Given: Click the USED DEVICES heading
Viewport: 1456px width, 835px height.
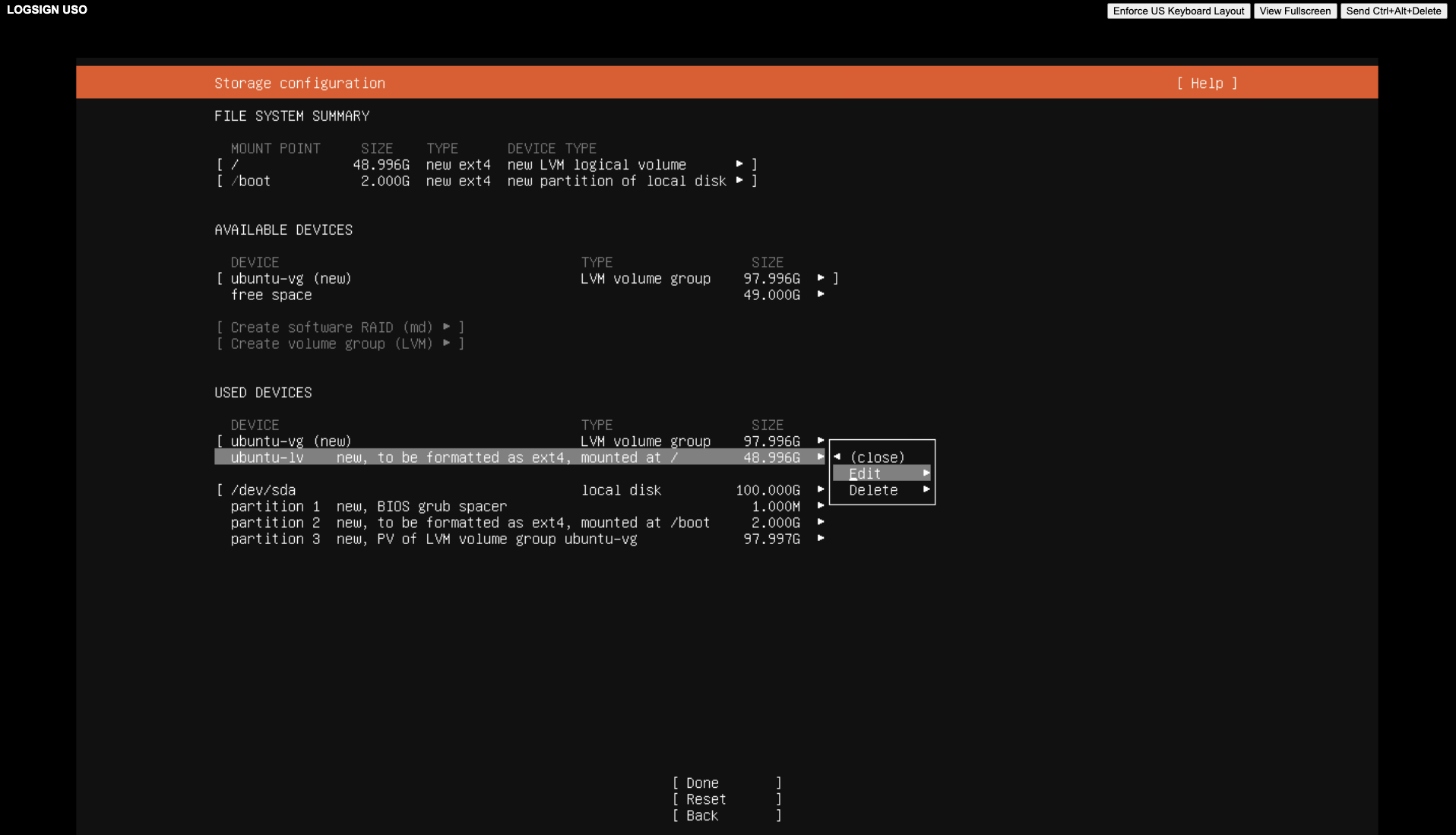Looking at the screenshot, I should [263, 393].
